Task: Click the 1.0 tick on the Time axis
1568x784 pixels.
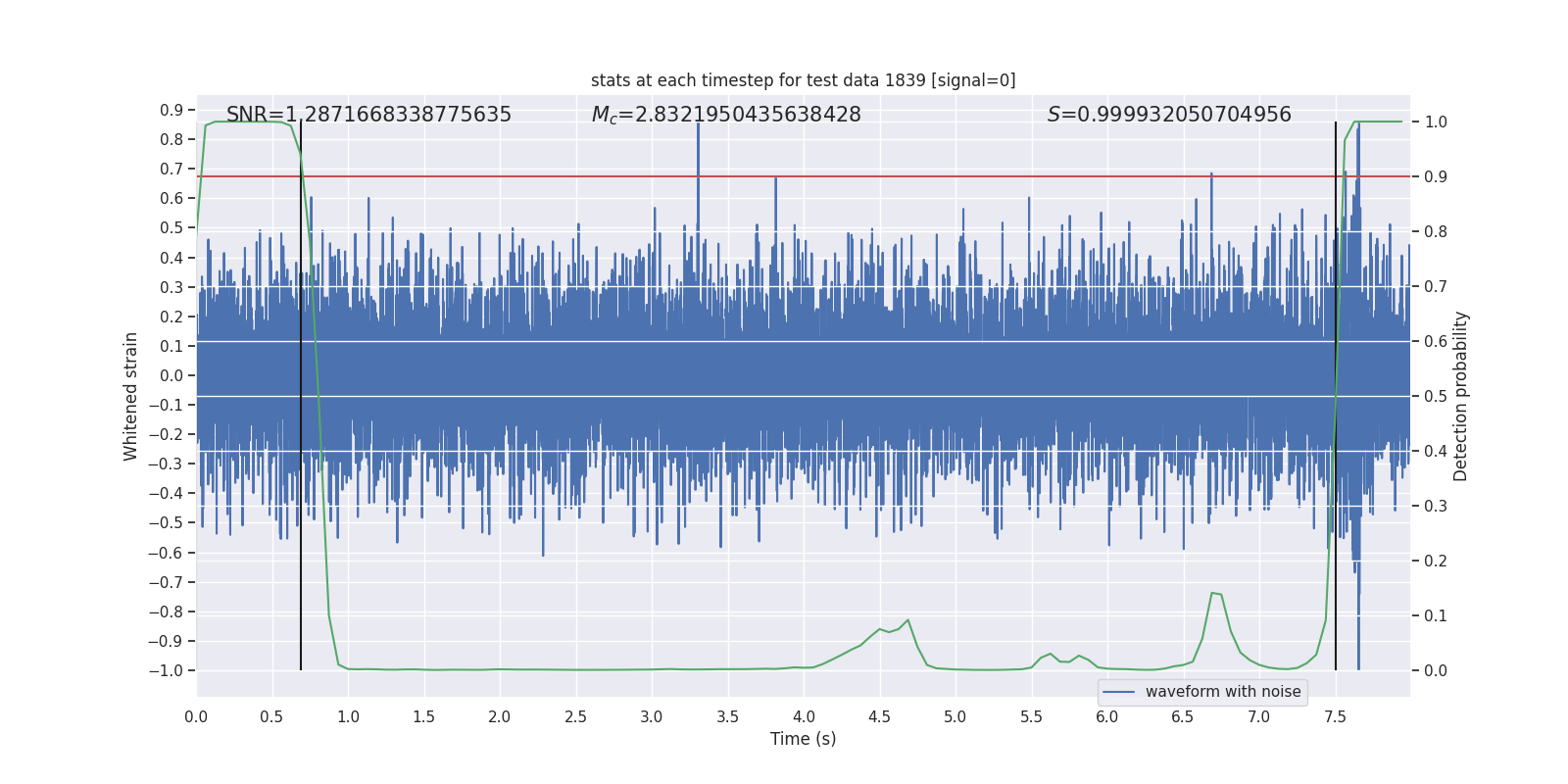Action: tap(348, 716)
